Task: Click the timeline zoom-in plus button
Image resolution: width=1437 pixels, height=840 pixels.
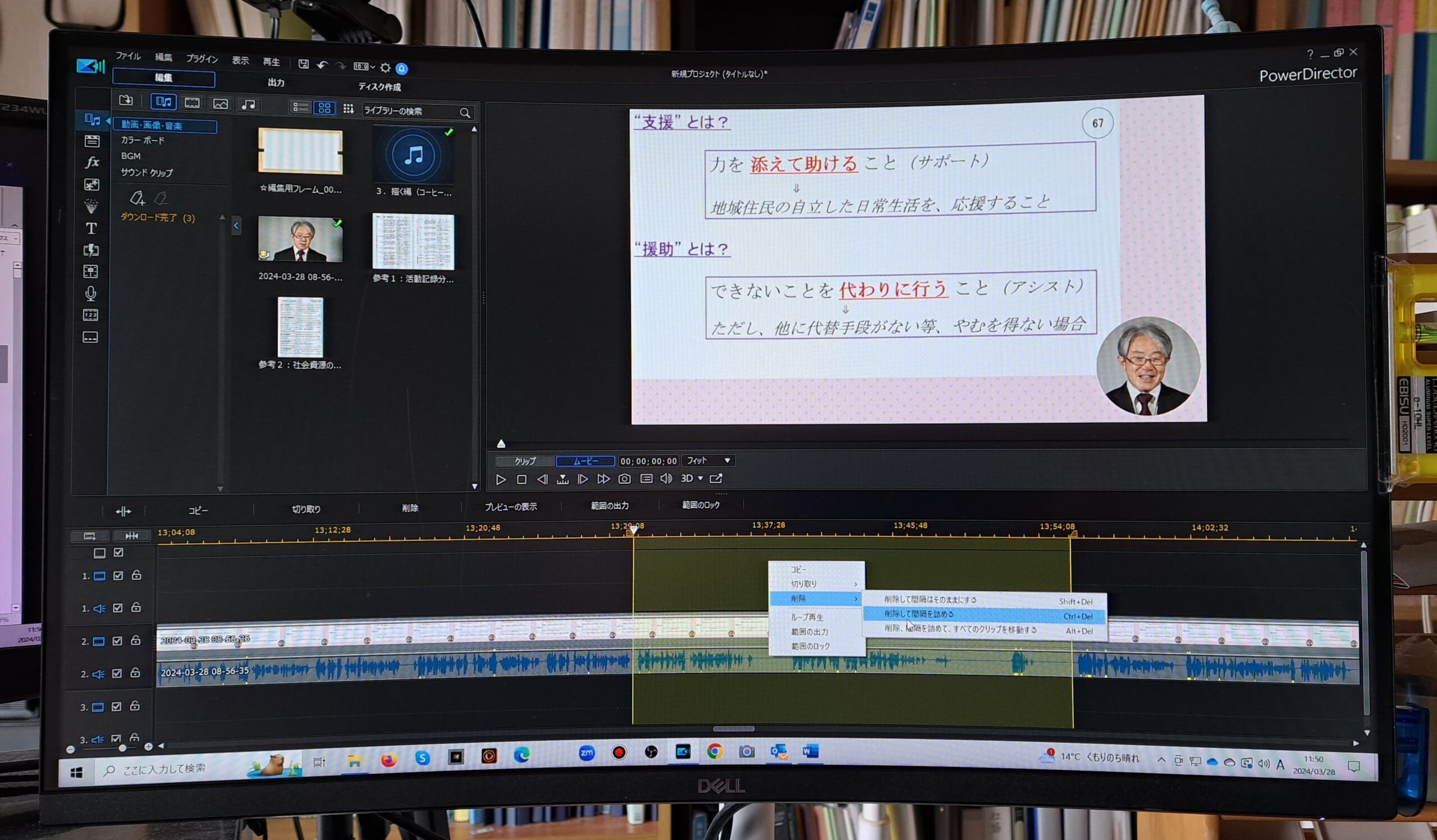Action: (148, 746)
